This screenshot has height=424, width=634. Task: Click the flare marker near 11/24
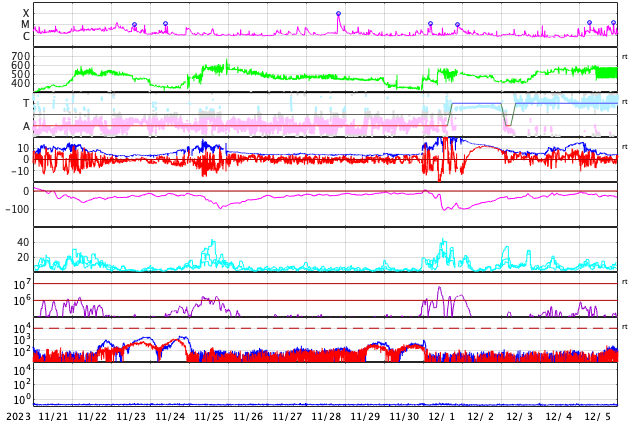point(166,24)
